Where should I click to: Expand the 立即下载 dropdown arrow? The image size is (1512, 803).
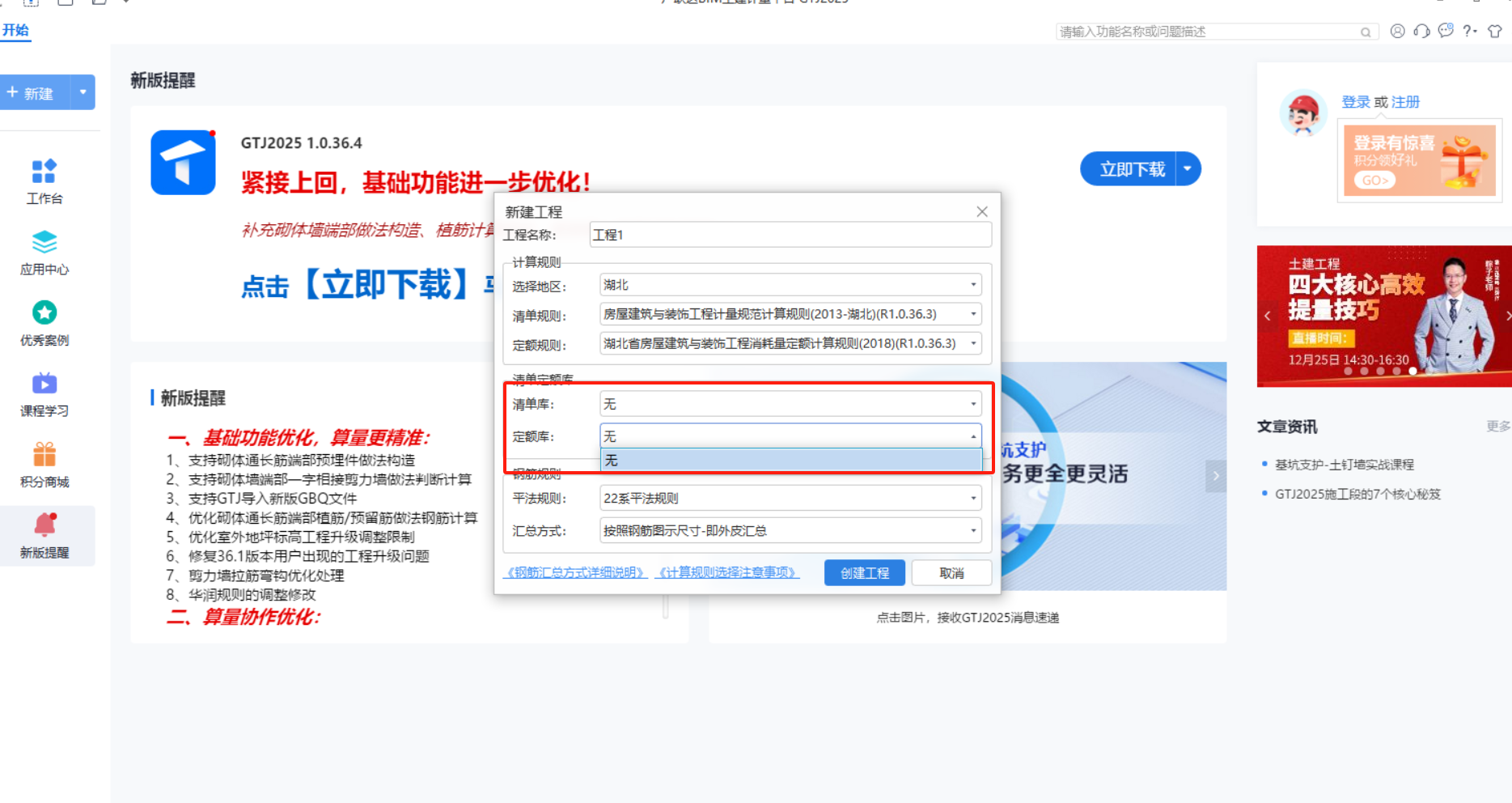tap(1188, 169)
